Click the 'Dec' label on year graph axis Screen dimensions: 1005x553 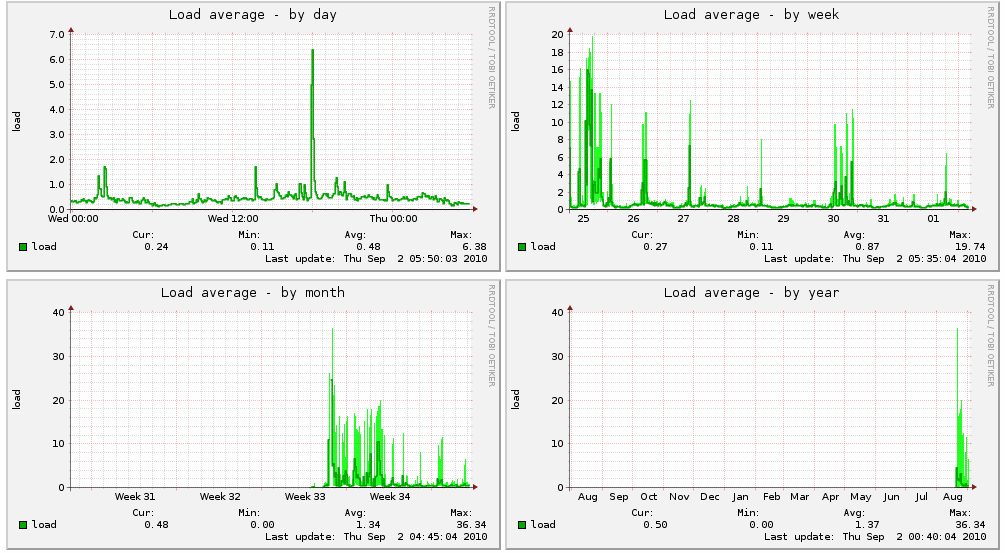[710, 497]
